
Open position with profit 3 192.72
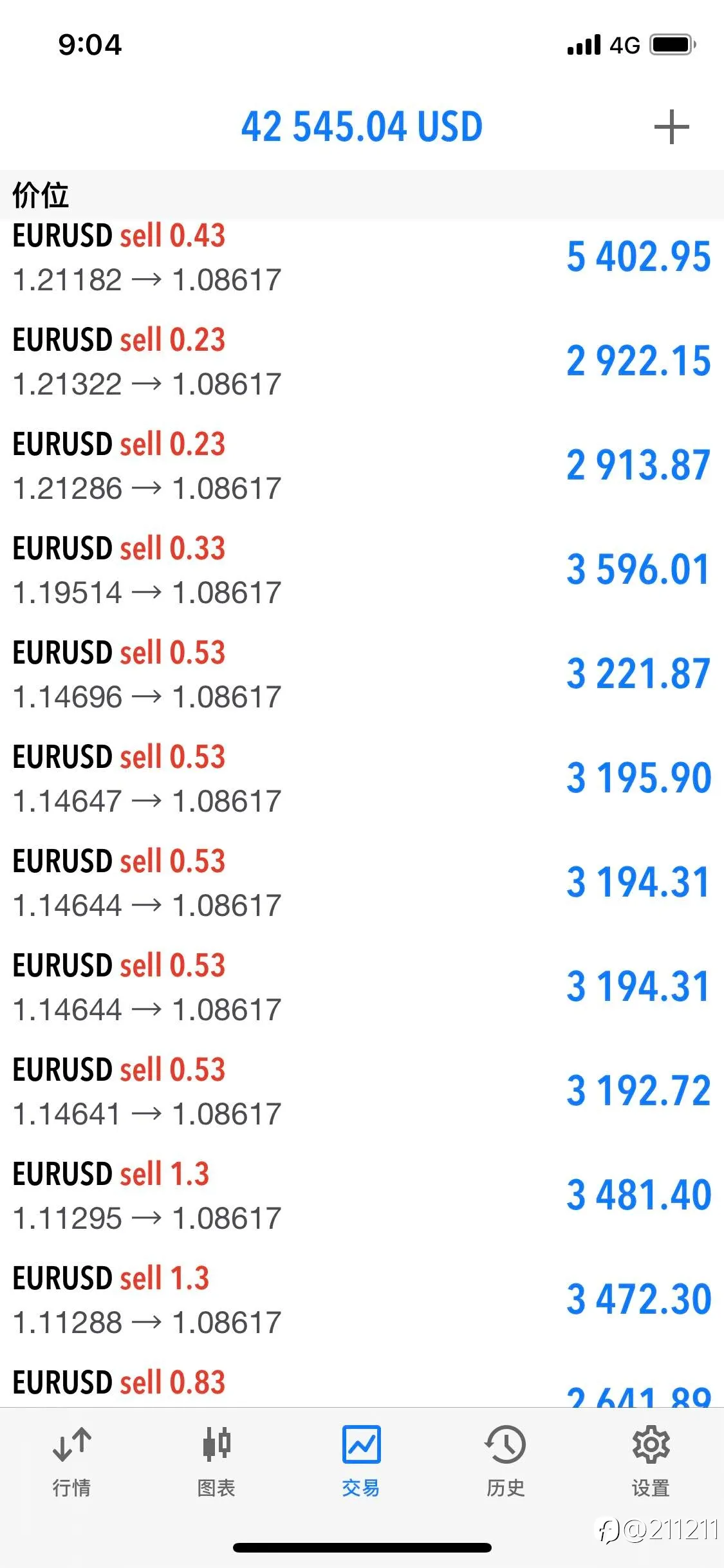click(362, 1092)
